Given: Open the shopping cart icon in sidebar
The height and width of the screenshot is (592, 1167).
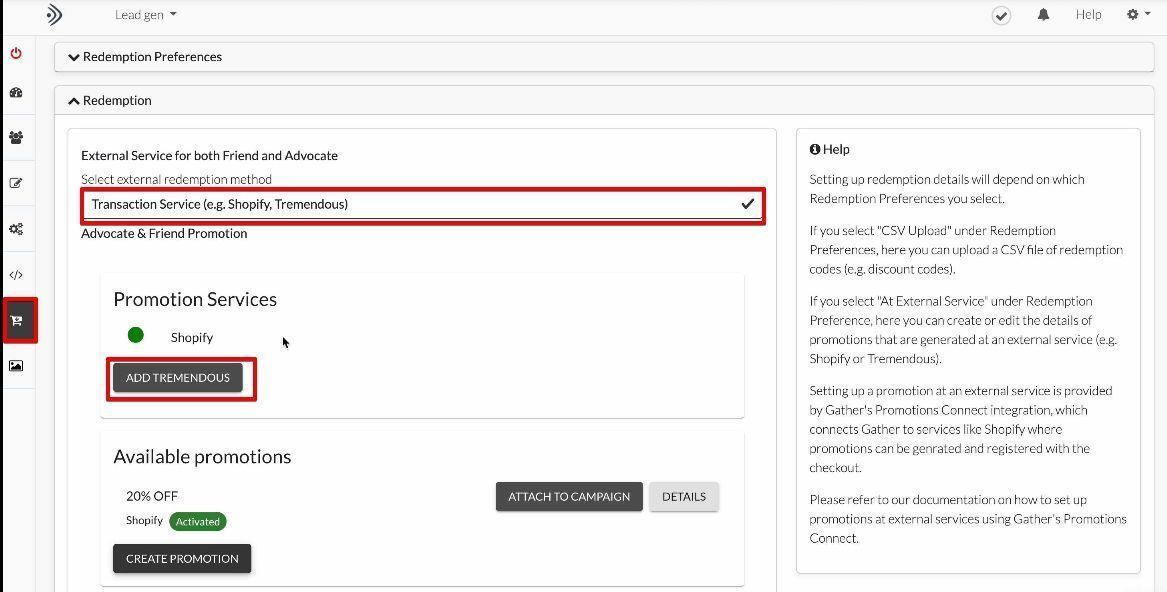Looking at the screenshot, I should pos(19,321).
